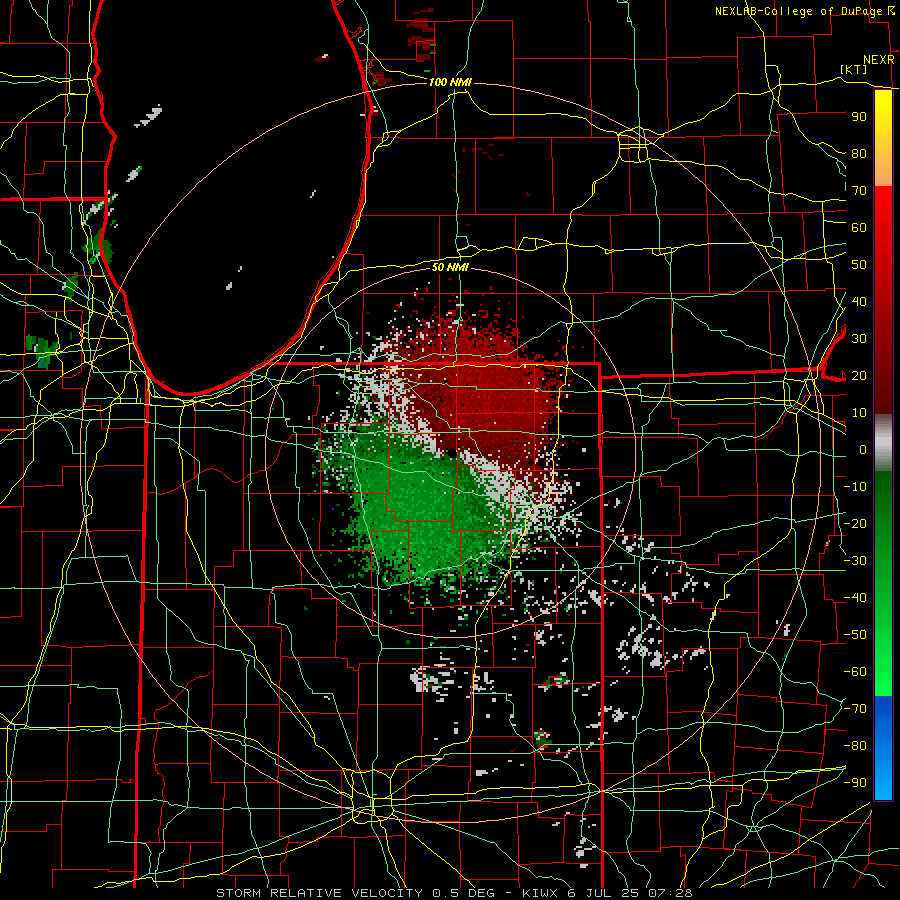Viewport: 900px width, 900px height.
Task: Select the 0 value on velocity scale
Action: point(863,450)
